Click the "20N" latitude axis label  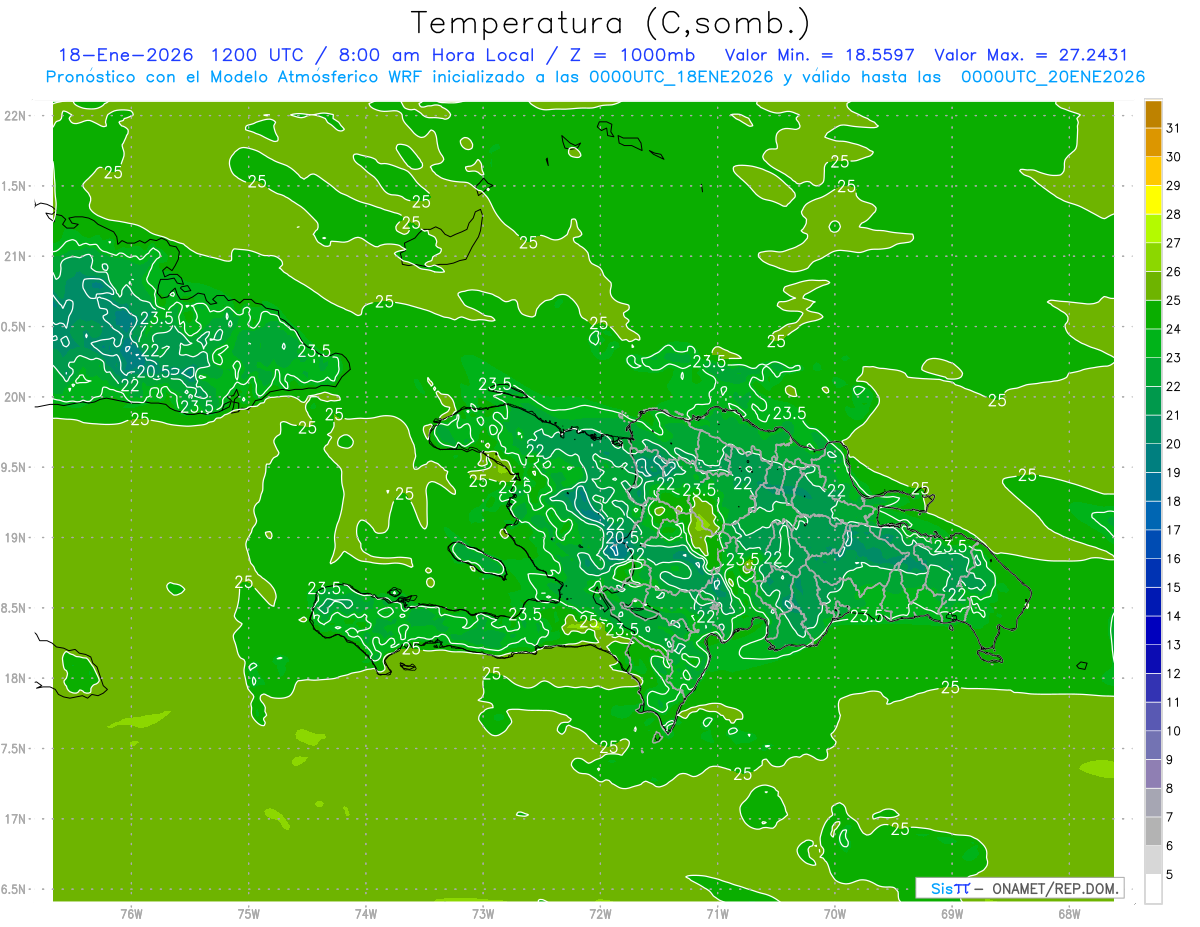16,397
